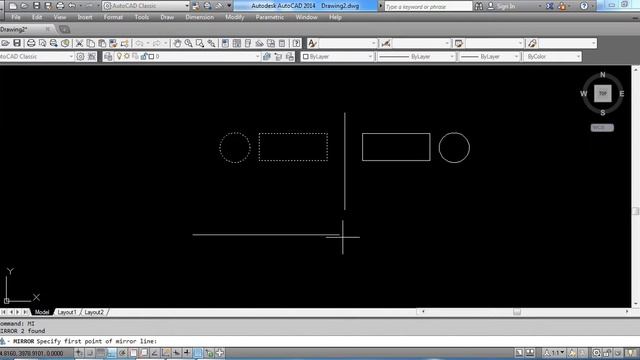Click the WCS button below the ViewCube
Image resolution: width=640 pixels, height=360 pixels.
pyautogui.click(x=602, y=128)
